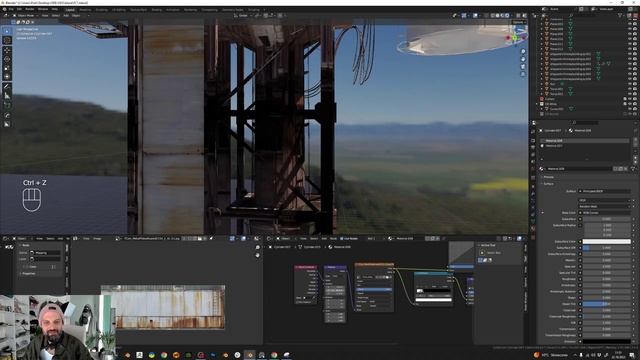Image resolution: width=640 pixels, height=360 pixels.
Task: Toggle viewport overlays
Action: click(x=476, y=16)
